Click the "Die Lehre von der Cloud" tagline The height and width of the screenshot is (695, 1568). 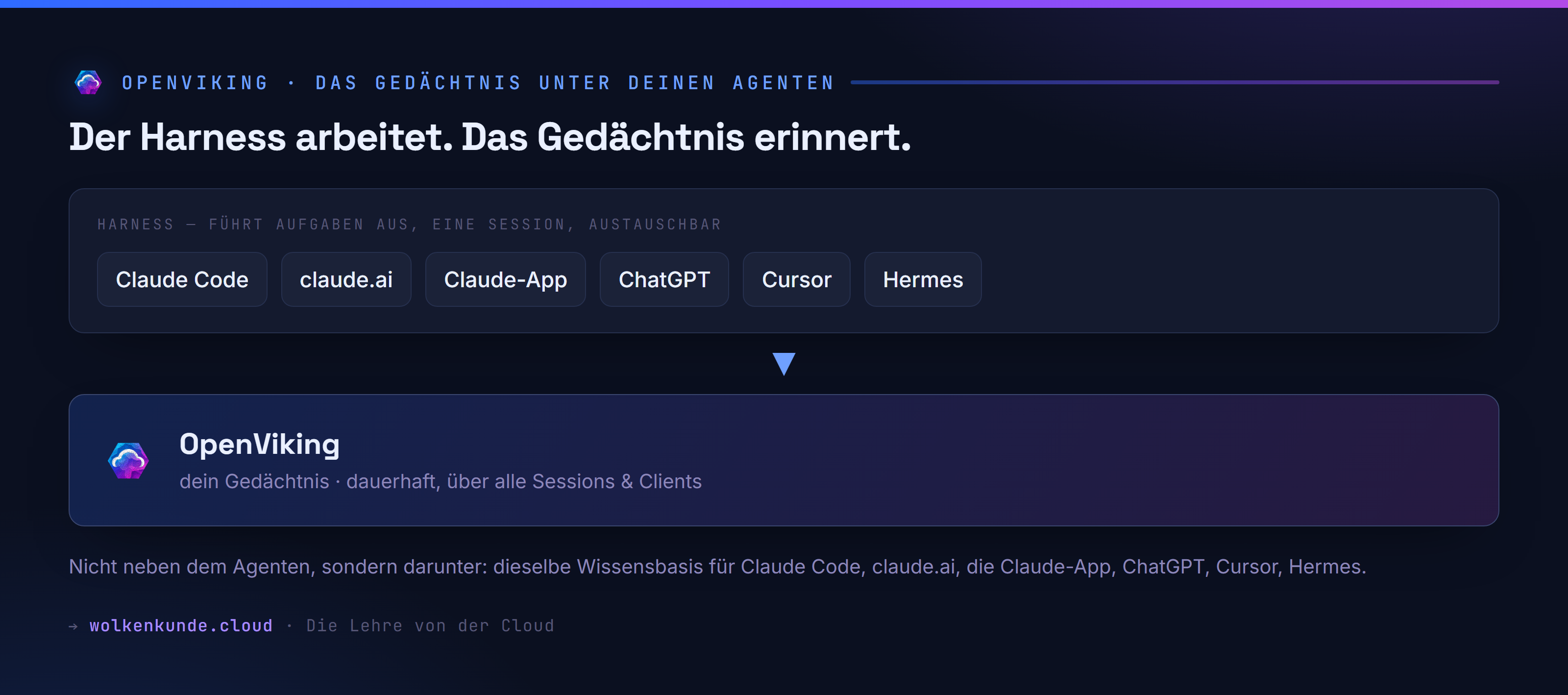pos(430,625)
